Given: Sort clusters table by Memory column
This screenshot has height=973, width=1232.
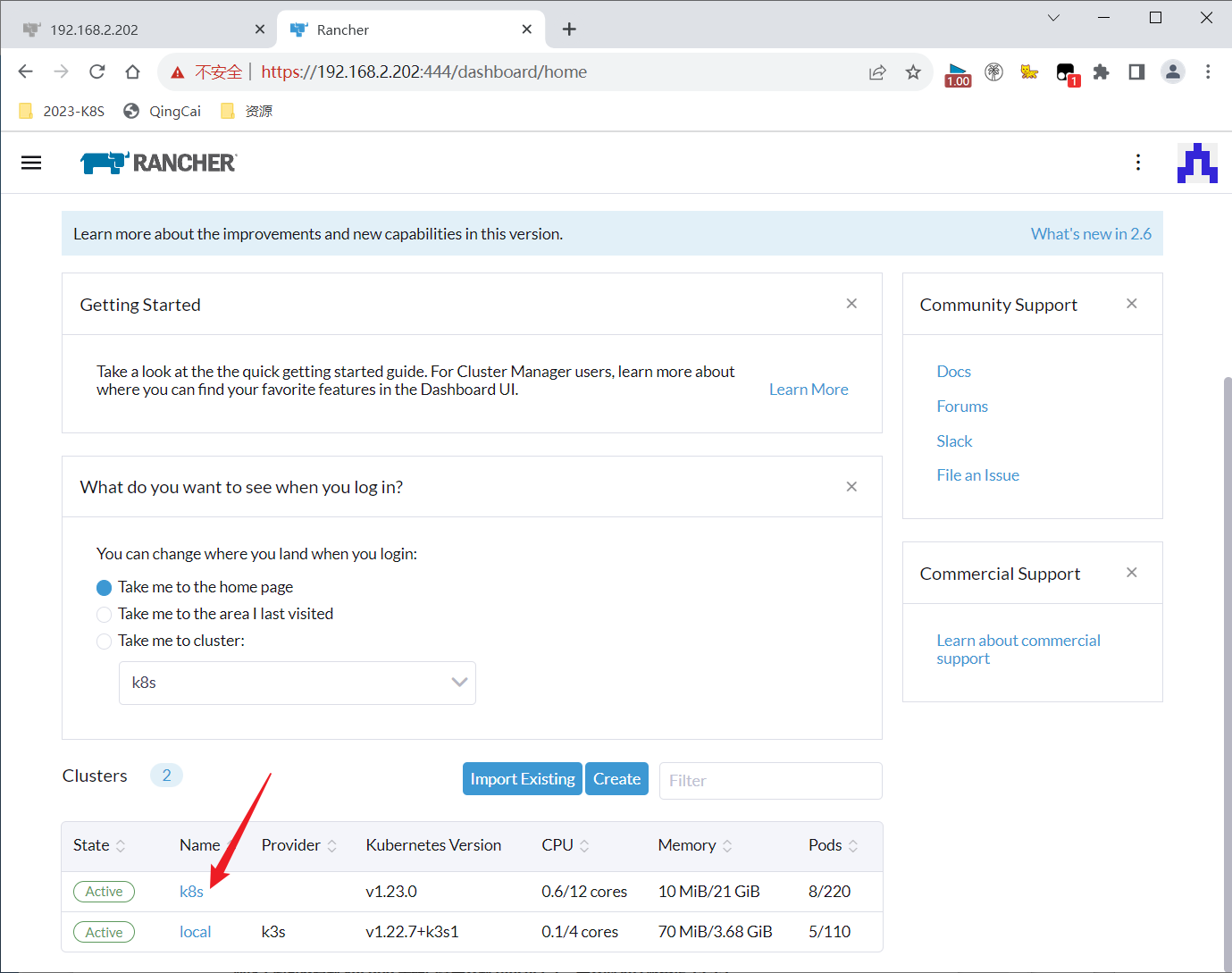Looking at the screenshot, I should [695, 845].
